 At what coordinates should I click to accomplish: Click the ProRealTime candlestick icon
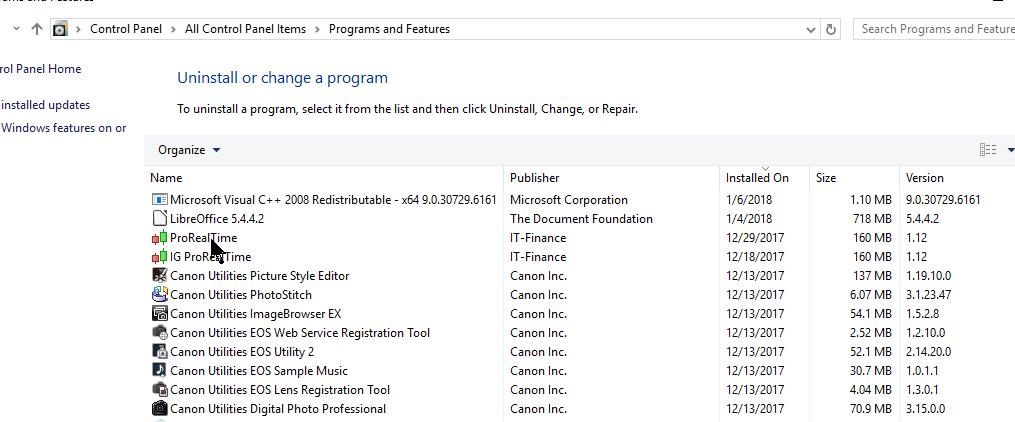click(x=160, y=238)
